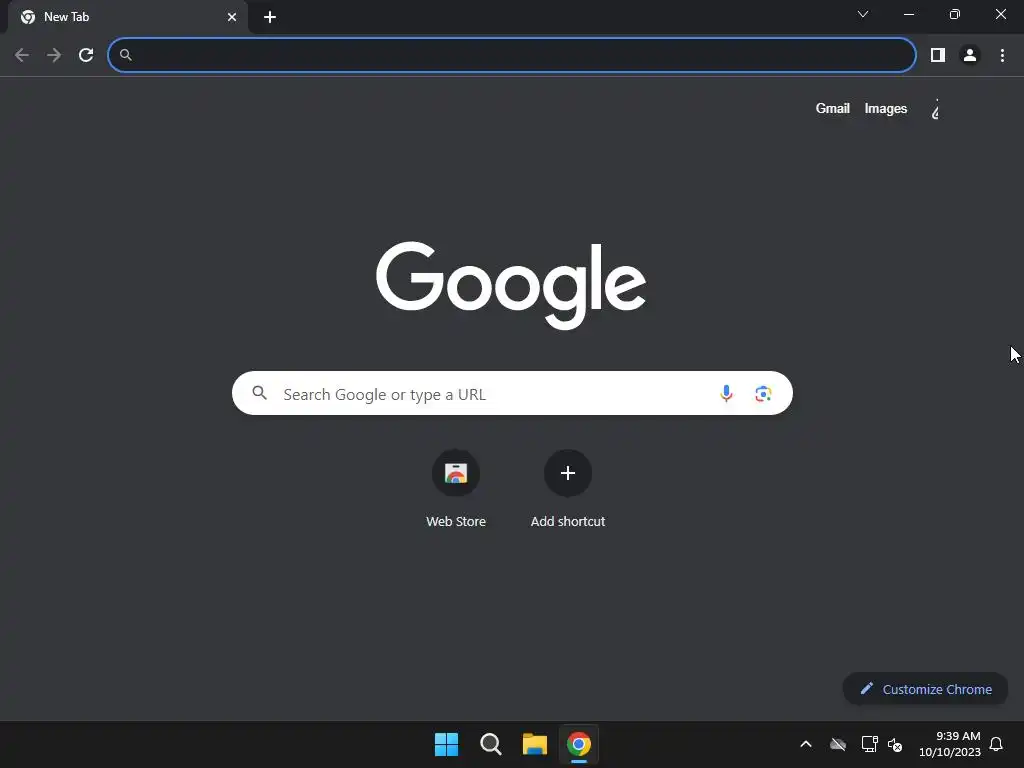Open the Chrome three-dot menu
Viewport: 1024px width, 768px height.
pyautogui.click(x=1002, y=55)
